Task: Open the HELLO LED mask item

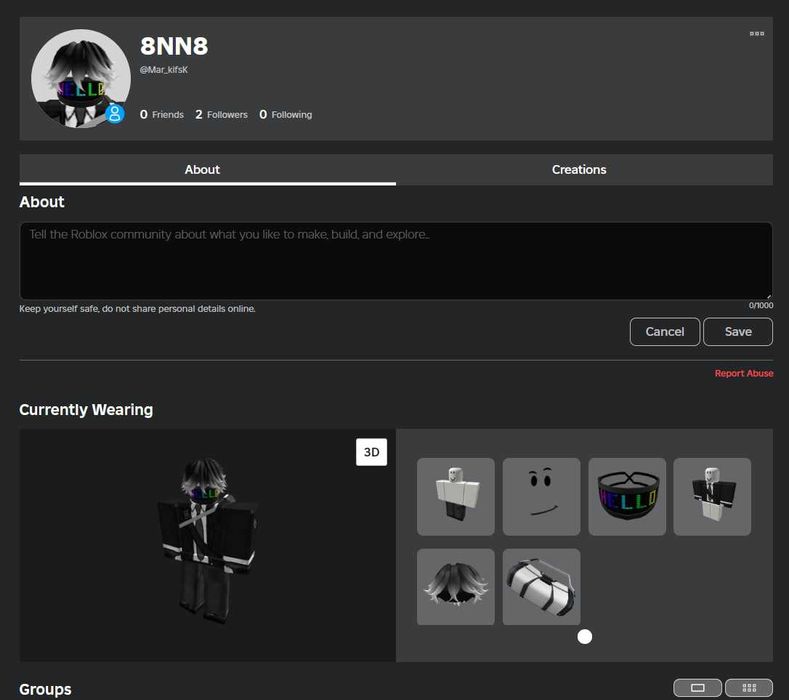Action: 627,496
